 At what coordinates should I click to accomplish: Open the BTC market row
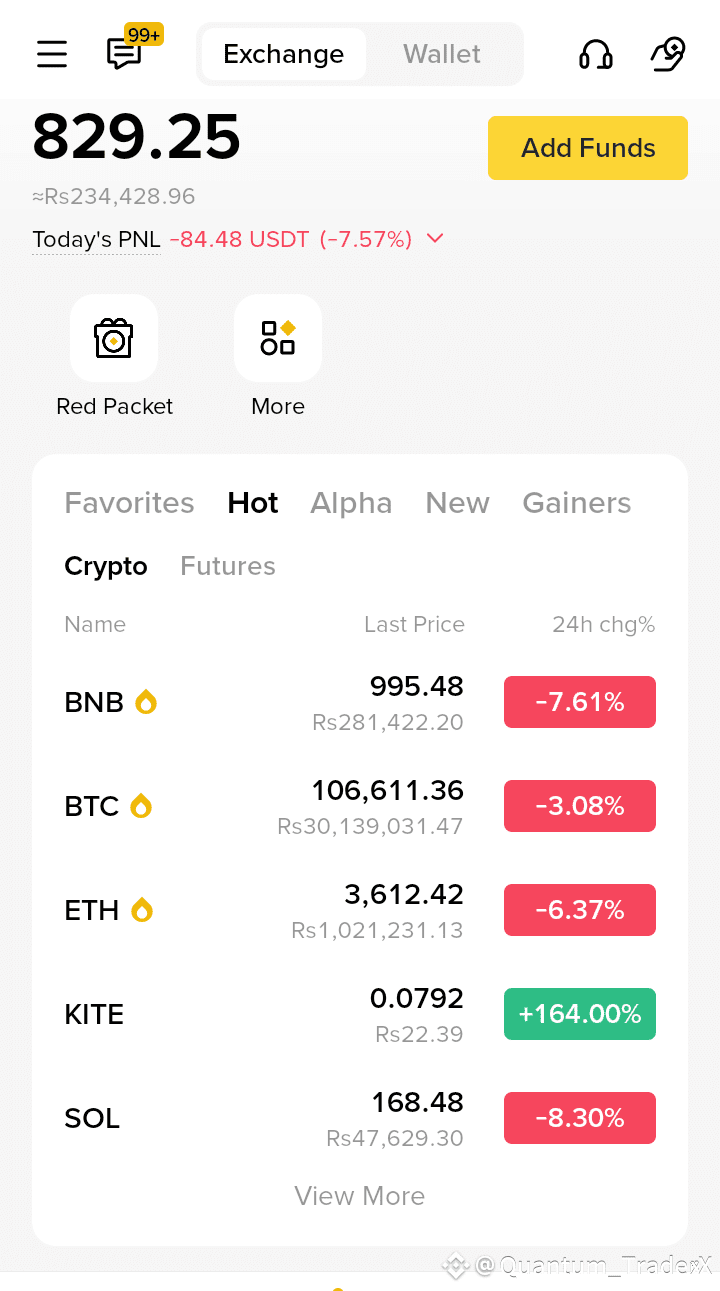tap(360, 806)
